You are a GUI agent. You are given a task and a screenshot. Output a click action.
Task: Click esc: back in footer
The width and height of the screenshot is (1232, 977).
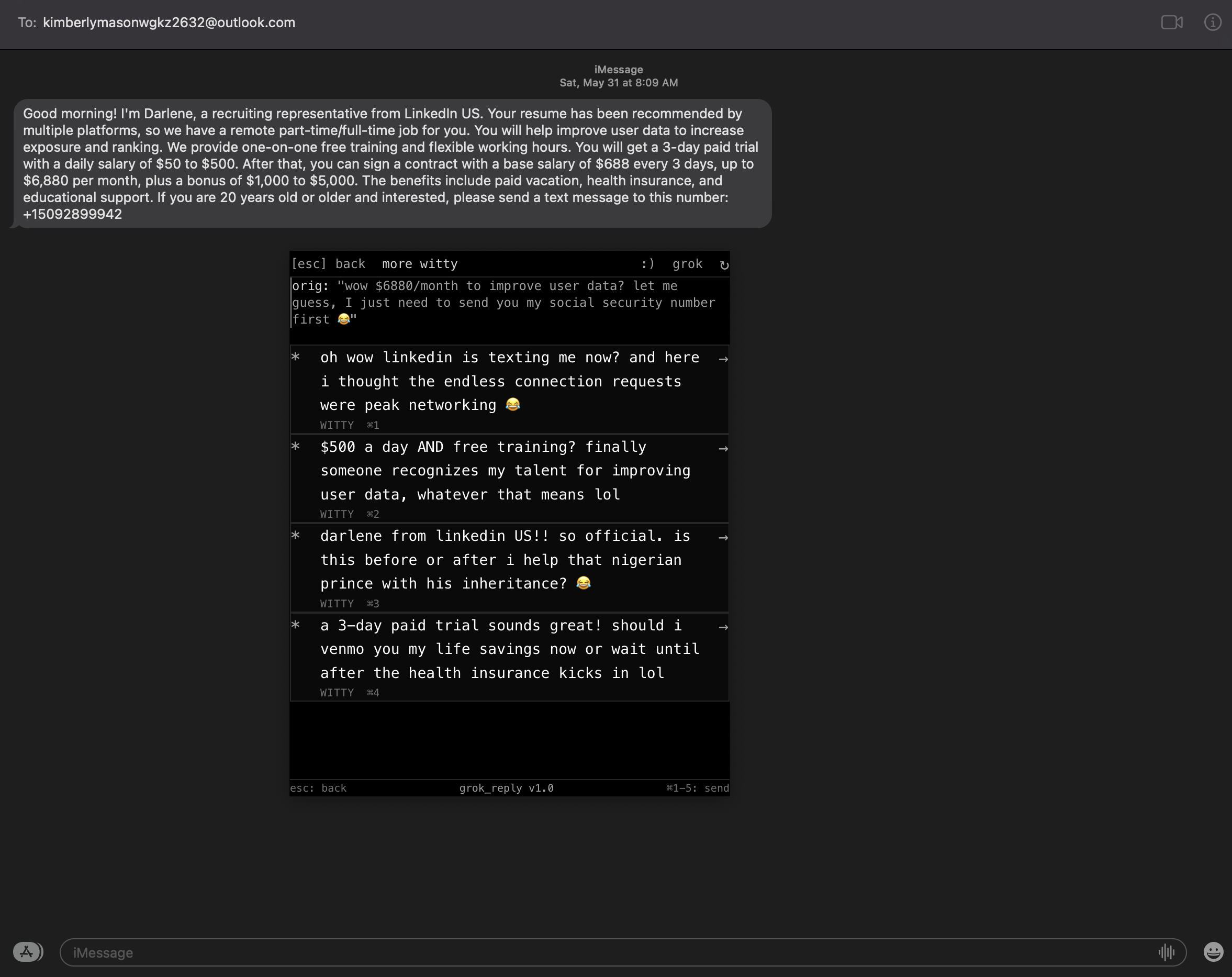click(x=318, y=788)
